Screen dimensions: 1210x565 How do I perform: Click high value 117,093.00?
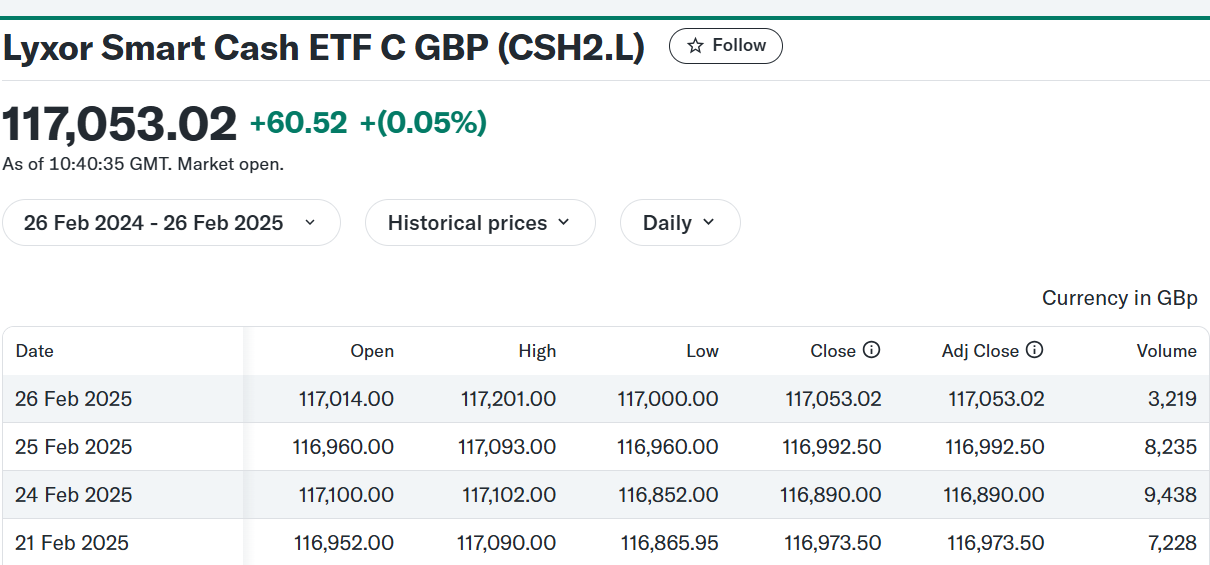coord(507,447)
